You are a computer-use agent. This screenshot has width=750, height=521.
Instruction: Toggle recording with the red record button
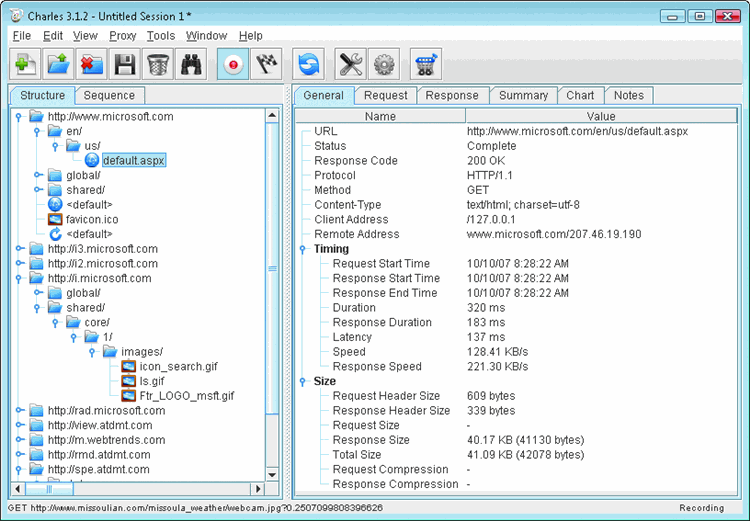[233, 64]
